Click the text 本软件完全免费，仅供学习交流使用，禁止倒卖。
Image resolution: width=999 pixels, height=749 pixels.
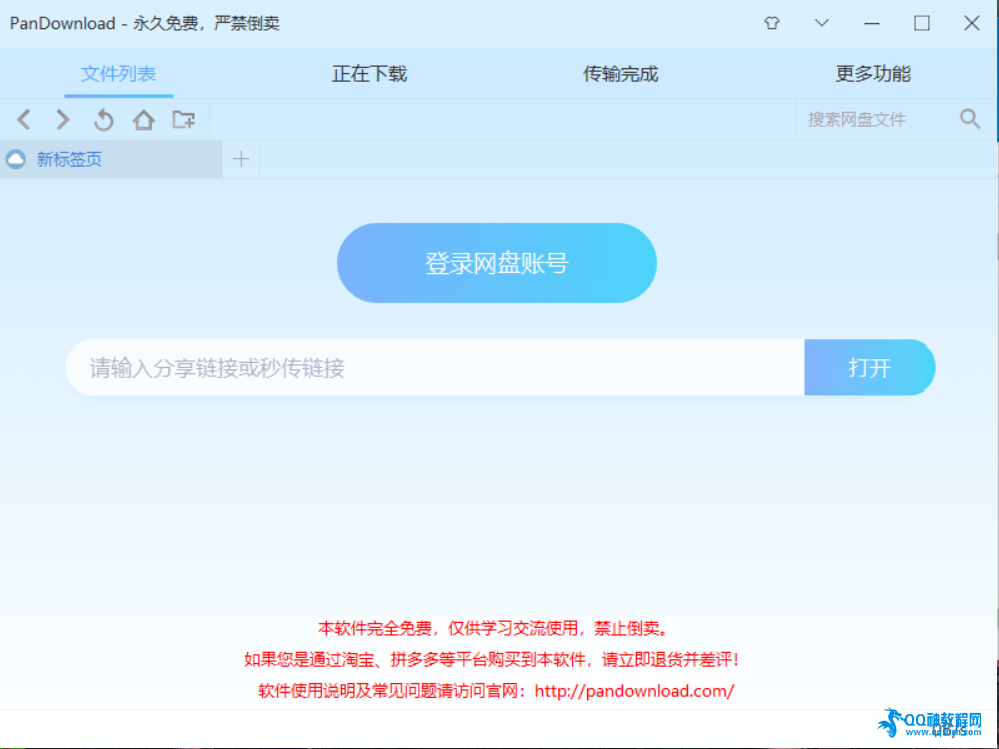[494, 629]
